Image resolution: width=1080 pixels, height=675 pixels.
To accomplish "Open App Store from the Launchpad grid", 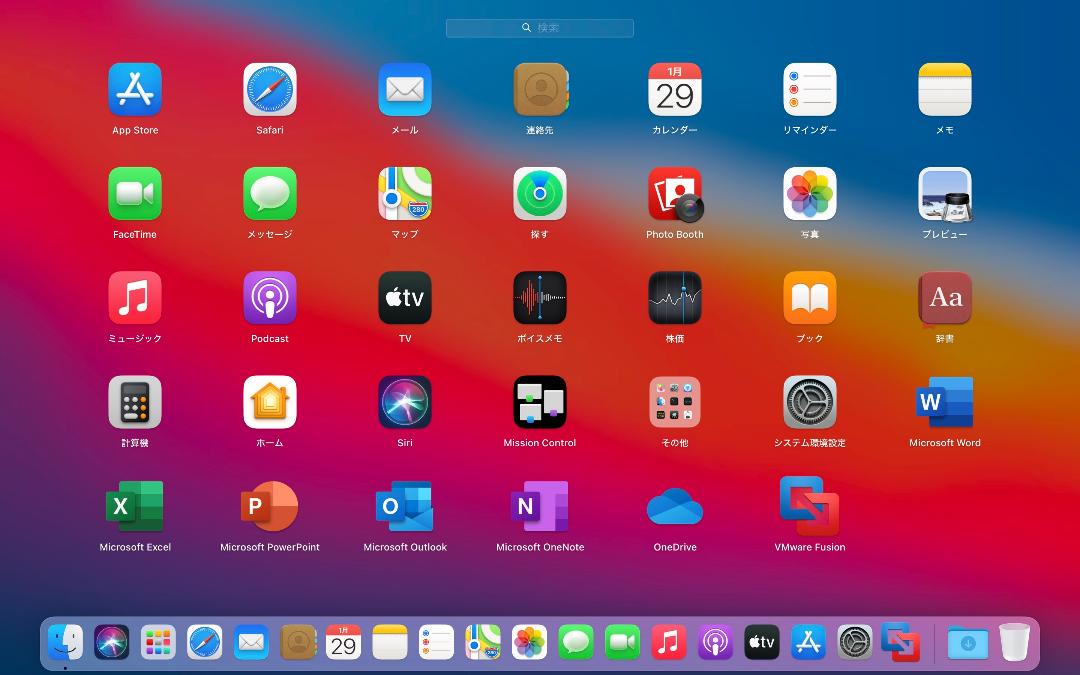I will [x=135, y=90].
